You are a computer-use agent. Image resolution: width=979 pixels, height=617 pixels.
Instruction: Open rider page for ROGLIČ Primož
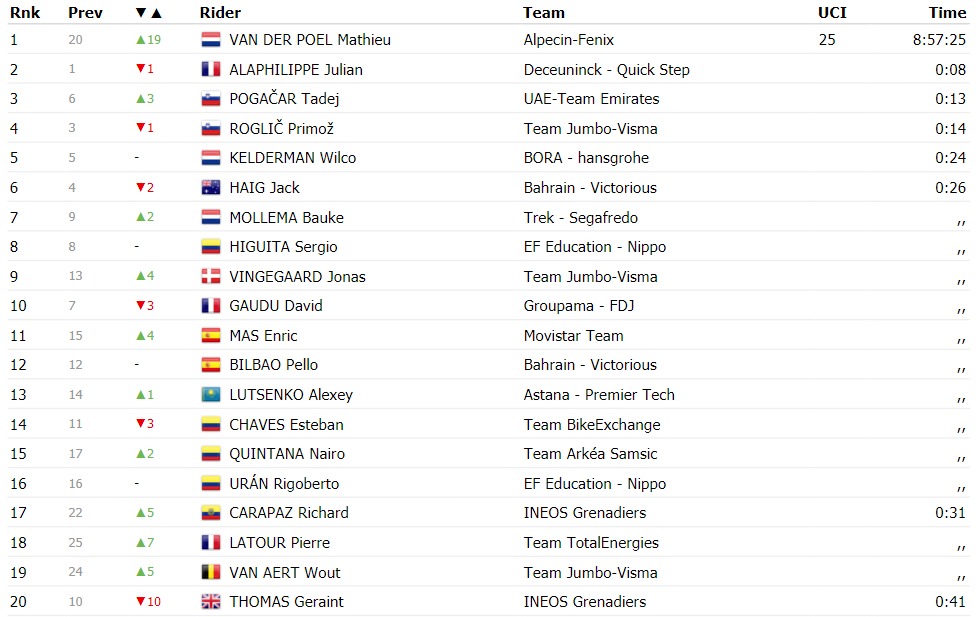pyautogui.click(x=282, y=128)
